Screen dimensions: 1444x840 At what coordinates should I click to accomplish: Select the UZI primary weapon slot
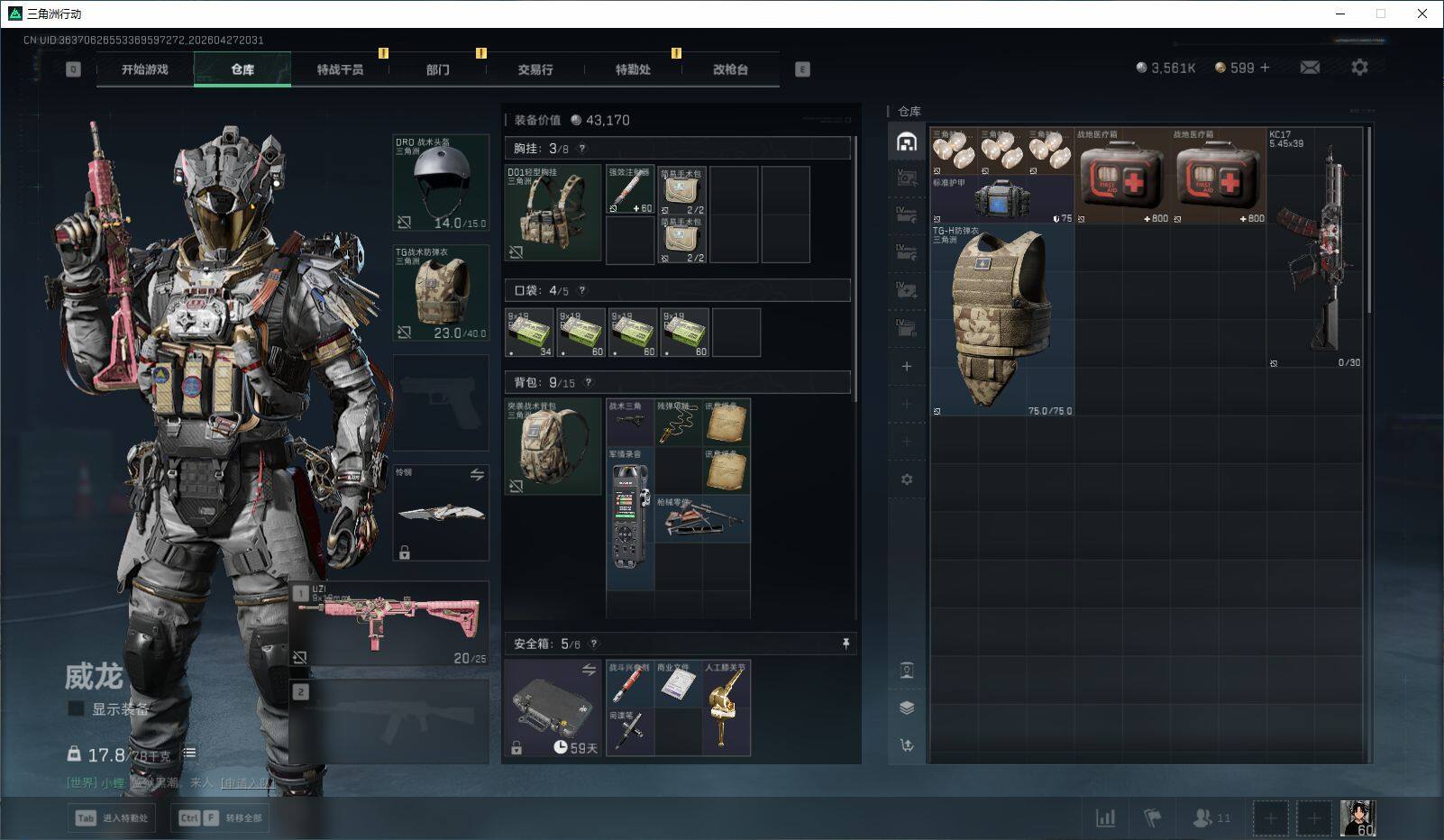tap(389, 624)
